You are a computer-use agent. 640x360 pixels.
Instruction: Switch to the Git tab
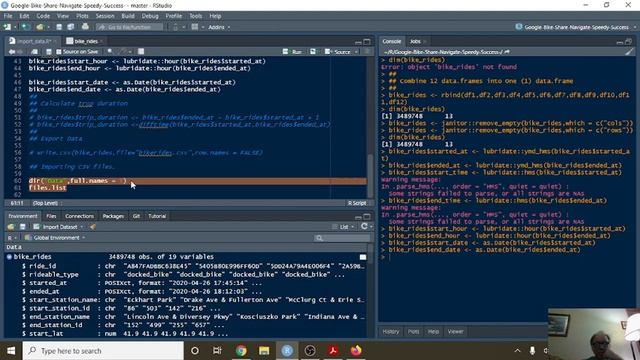(136, 216)
